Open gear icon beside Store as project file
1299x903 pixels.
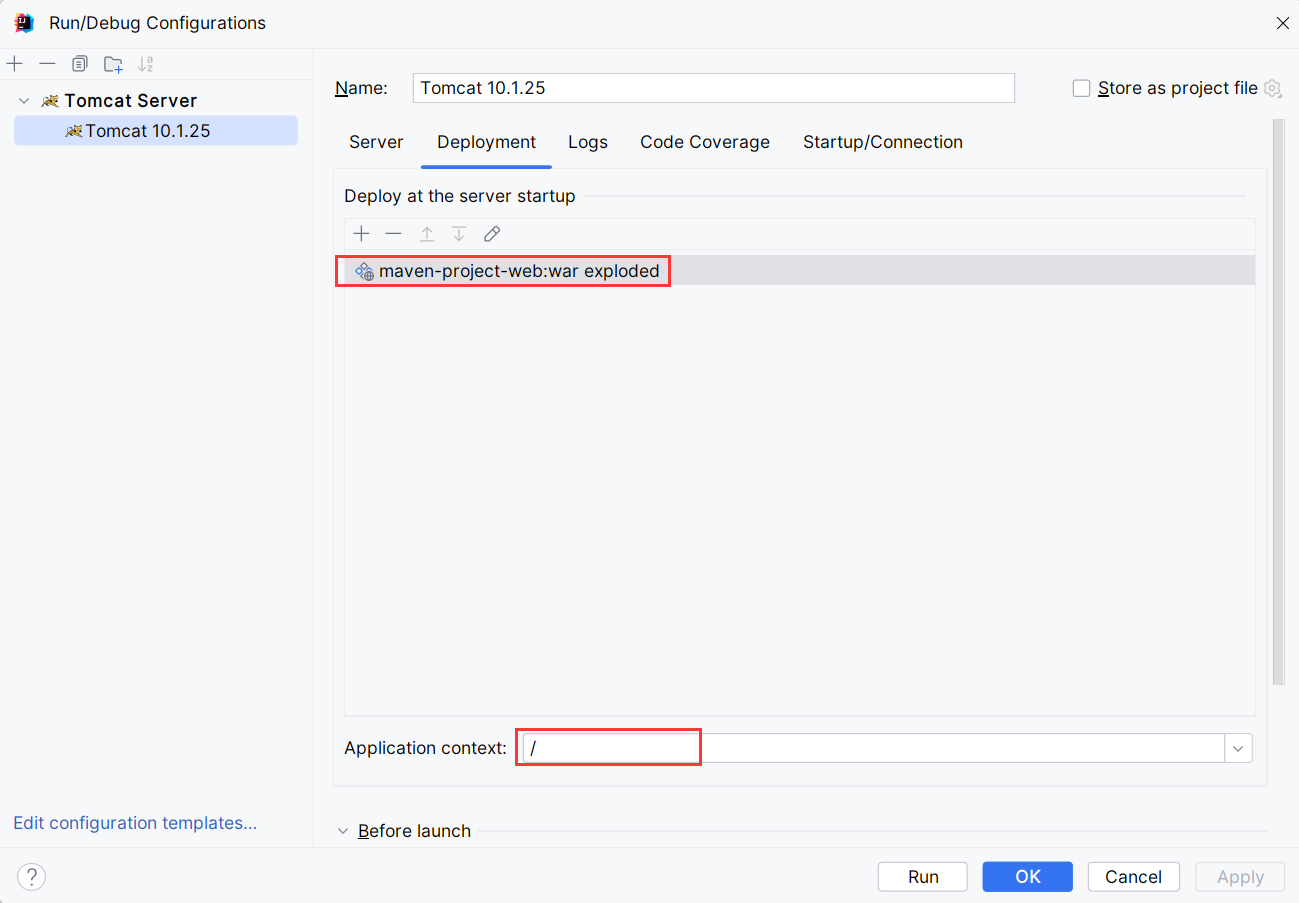pyautogui.click(x=1272, y=88)
